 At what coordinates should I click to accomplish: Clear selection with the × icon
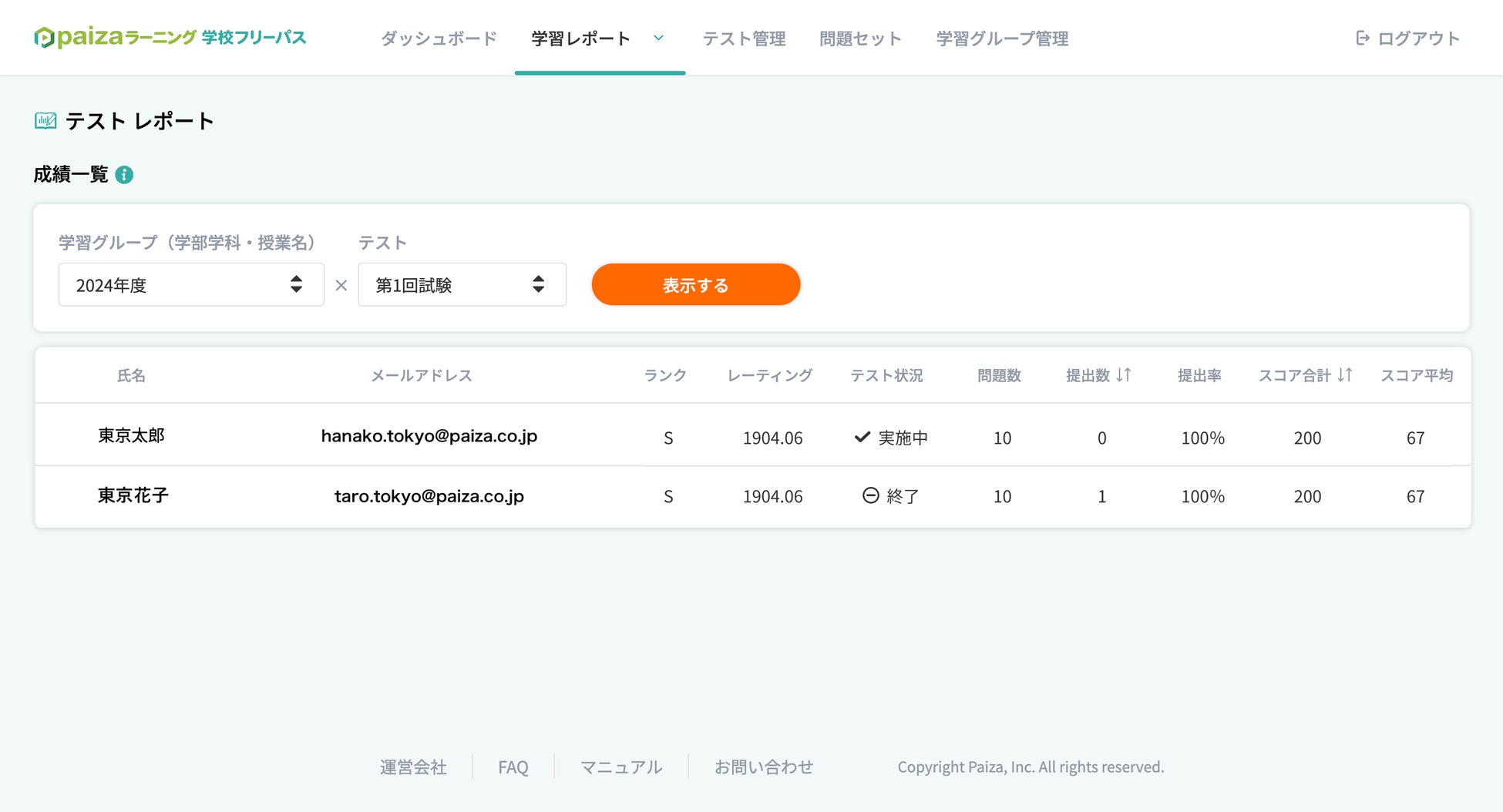coord(341,285)
